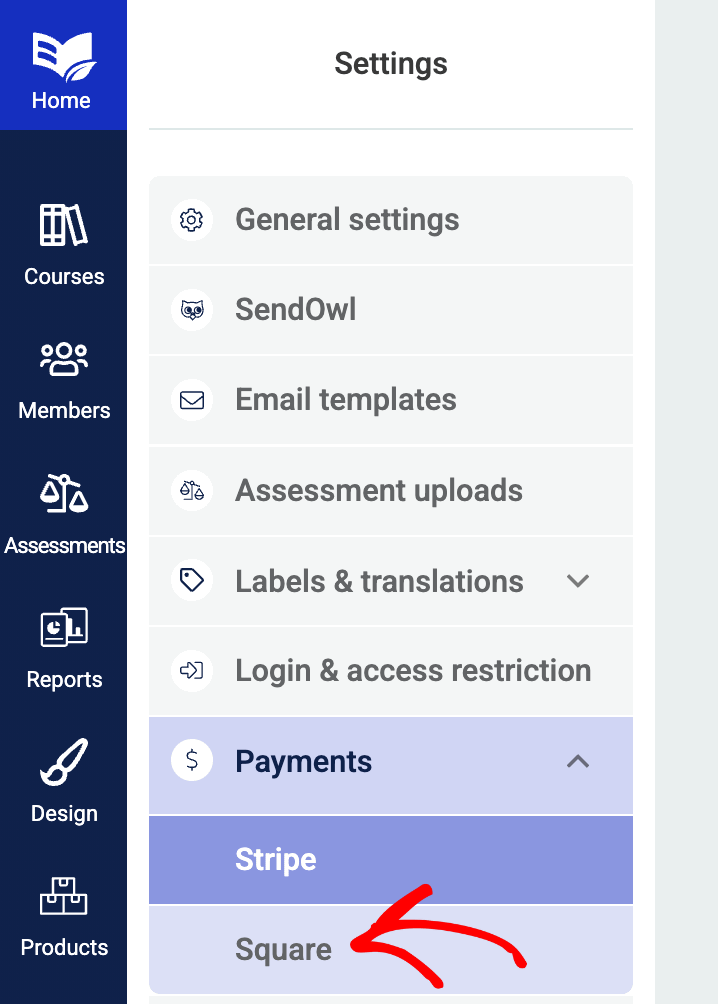Viewport: 718px width, 1004px height.
Task: Select the Stripe payment submenu item
Action: click(x=276, y=860)
